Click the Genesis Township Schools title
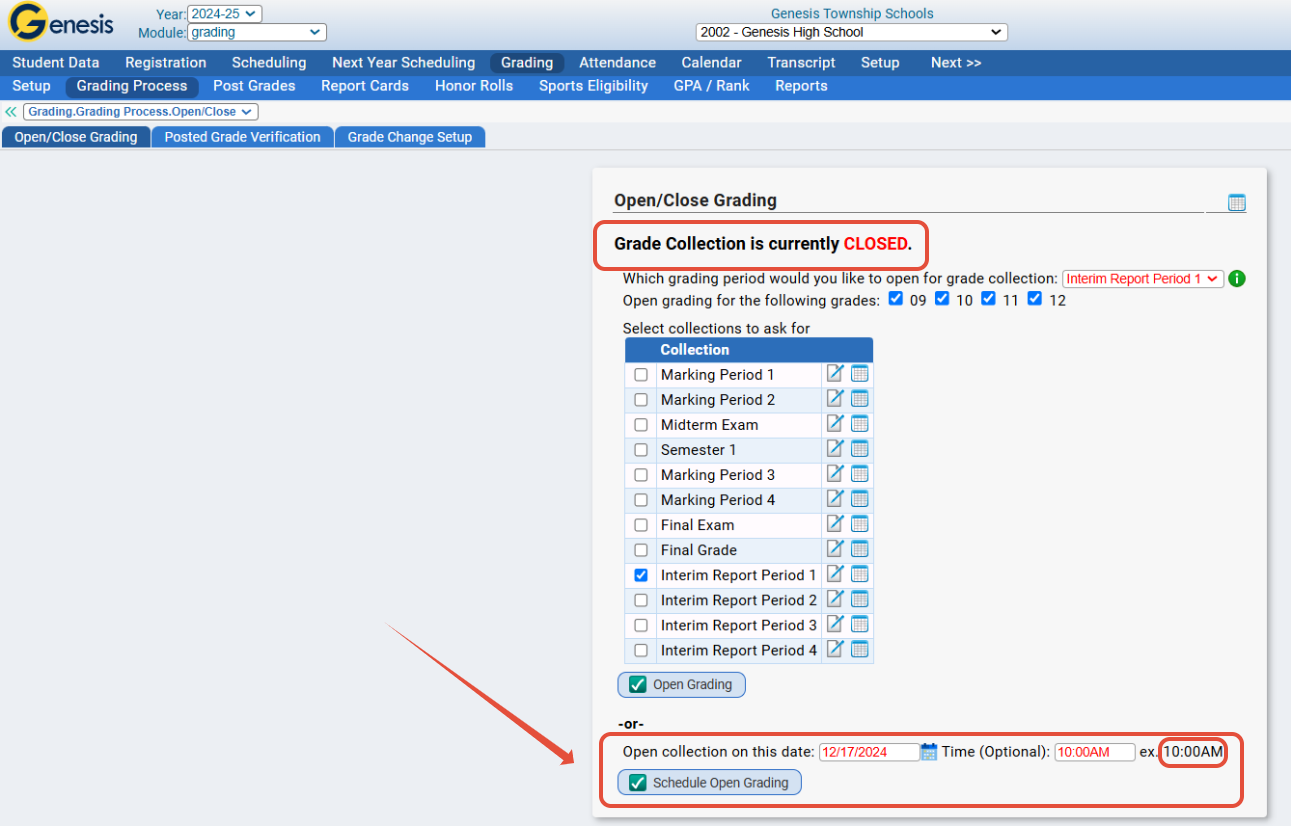This screenshot has height=826, width=1291. click(852, 14)
